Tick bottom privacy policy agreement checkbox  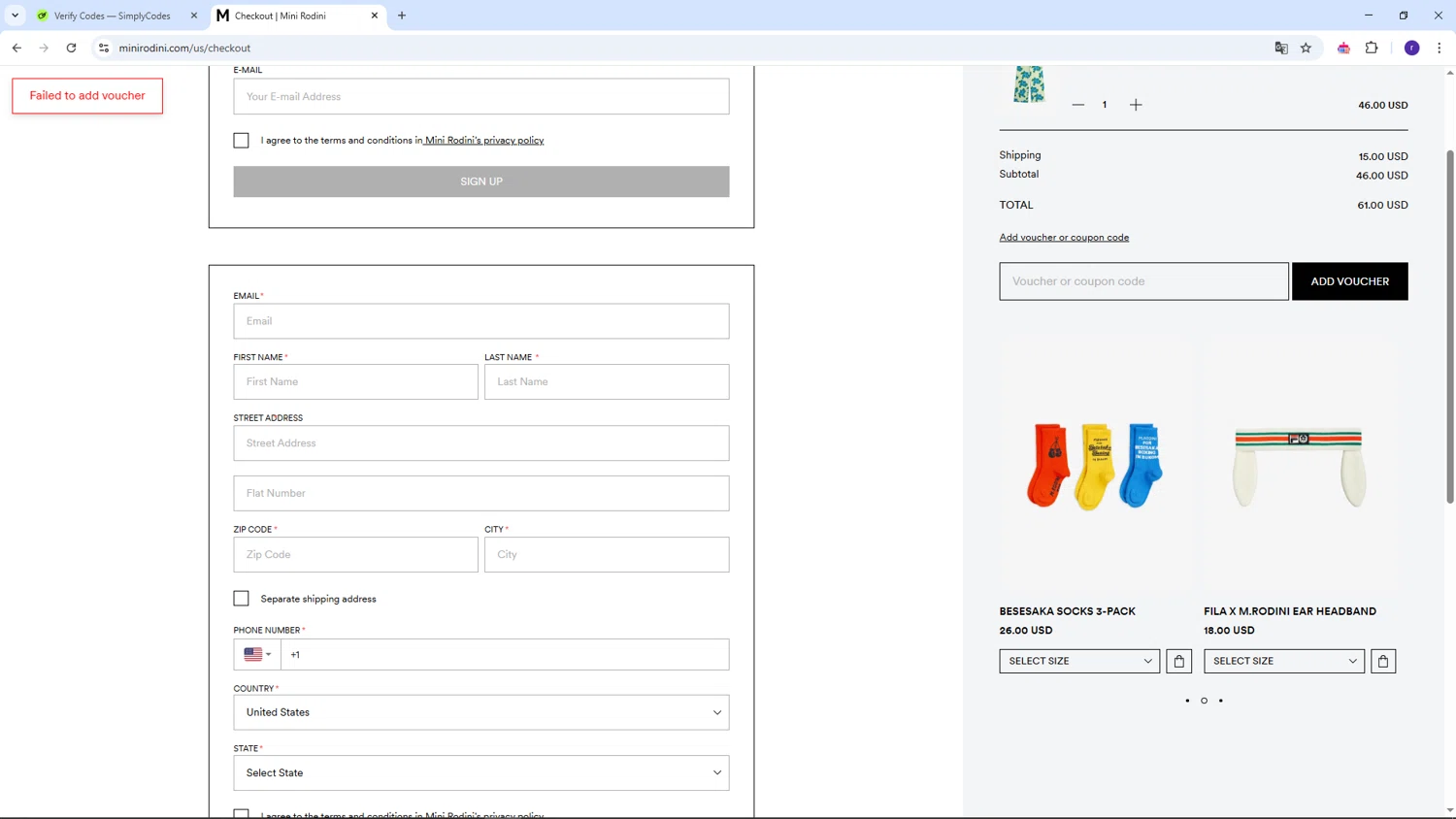pos(241,814)
